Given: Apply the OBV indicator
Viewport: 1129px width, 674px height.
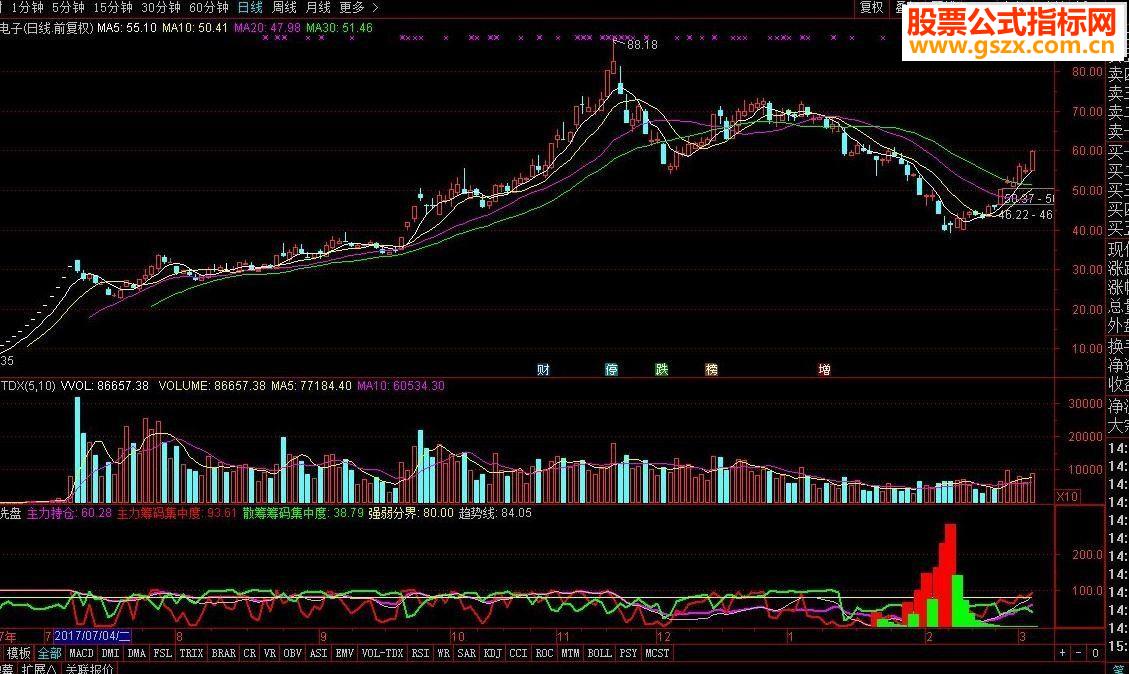Looking at the screenshot, I should pyautogui.click(x=292, y=653).
